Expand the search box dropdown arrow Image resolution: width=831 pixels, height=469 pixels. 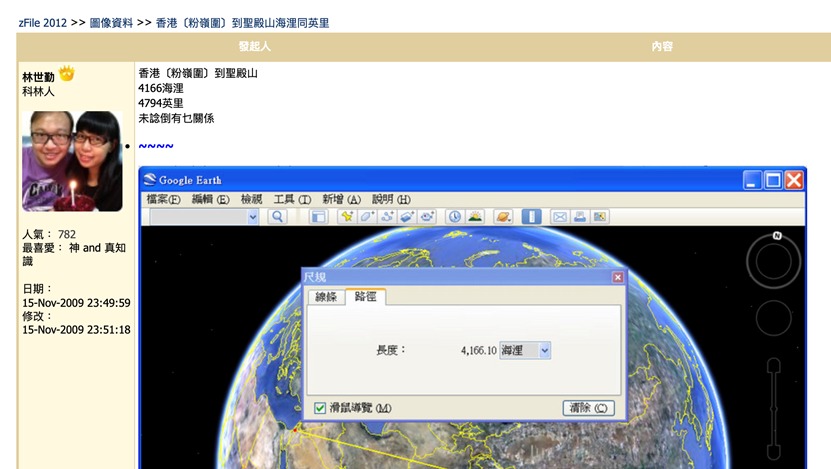point(253,217)
